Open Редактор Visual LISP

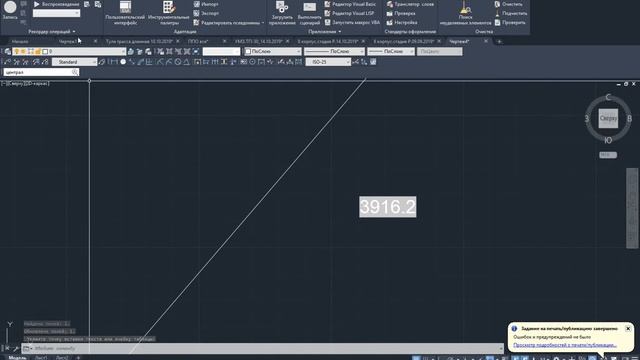[x=349, y=13]
